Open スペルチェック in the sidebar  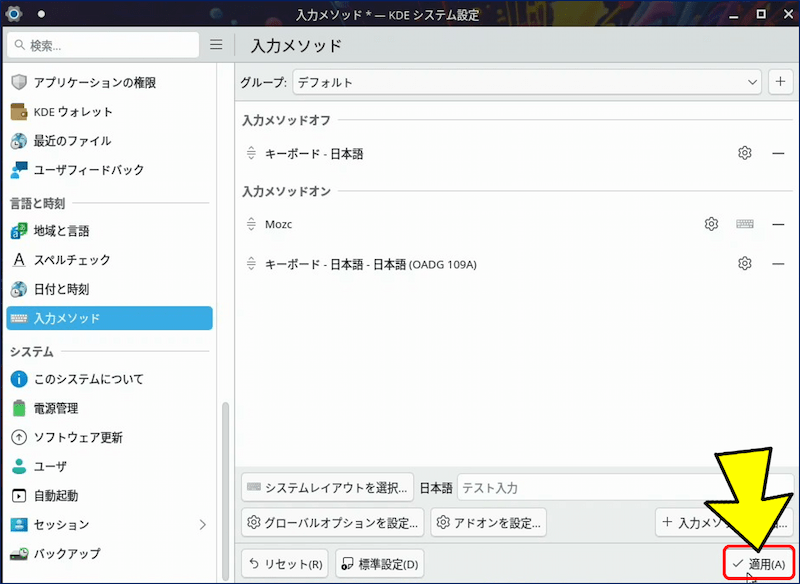coord(109,260)
